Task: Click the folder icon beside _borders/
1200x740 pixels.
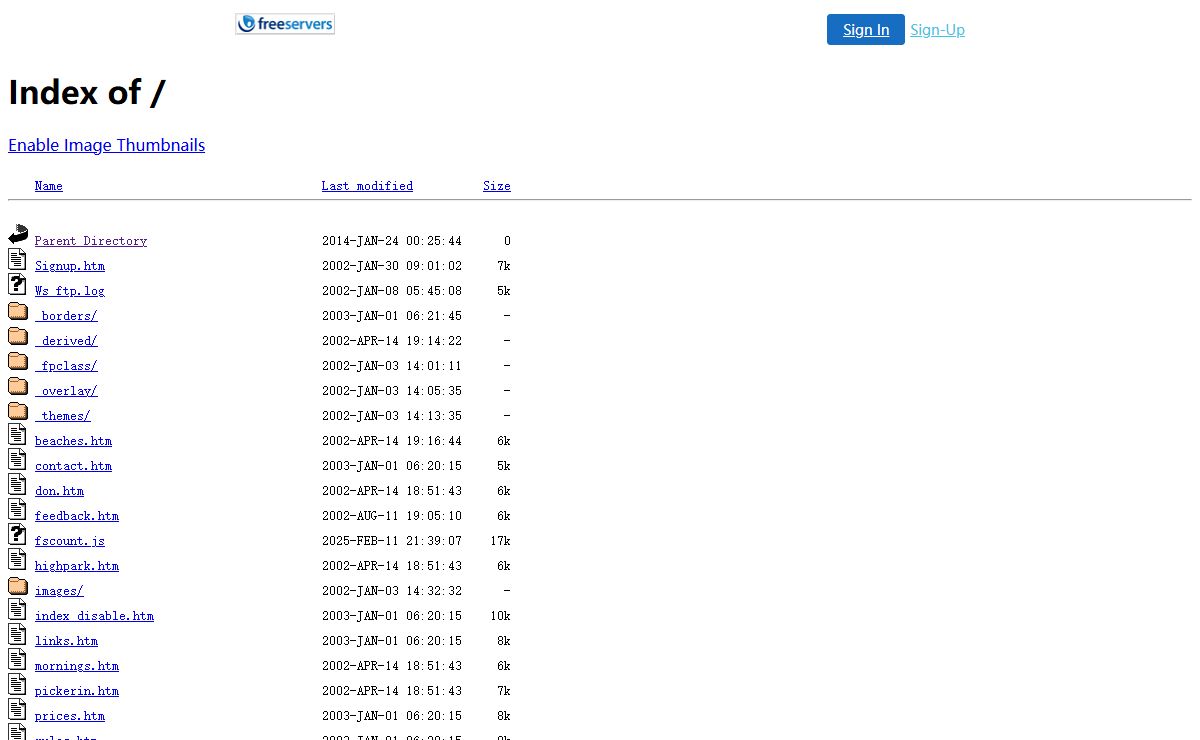Action: point(18,311)
